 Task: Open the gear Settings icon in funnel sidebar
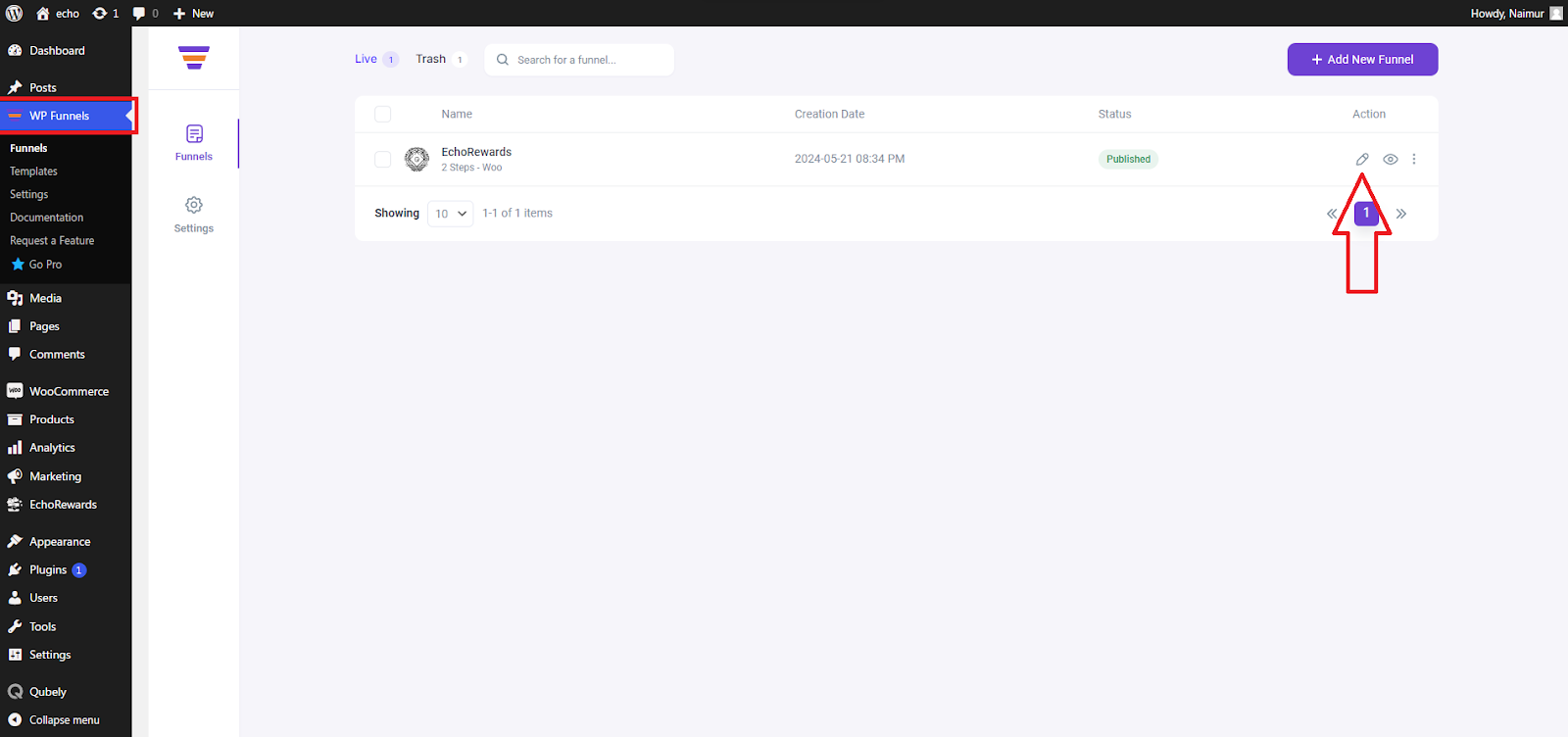point(194,214)
